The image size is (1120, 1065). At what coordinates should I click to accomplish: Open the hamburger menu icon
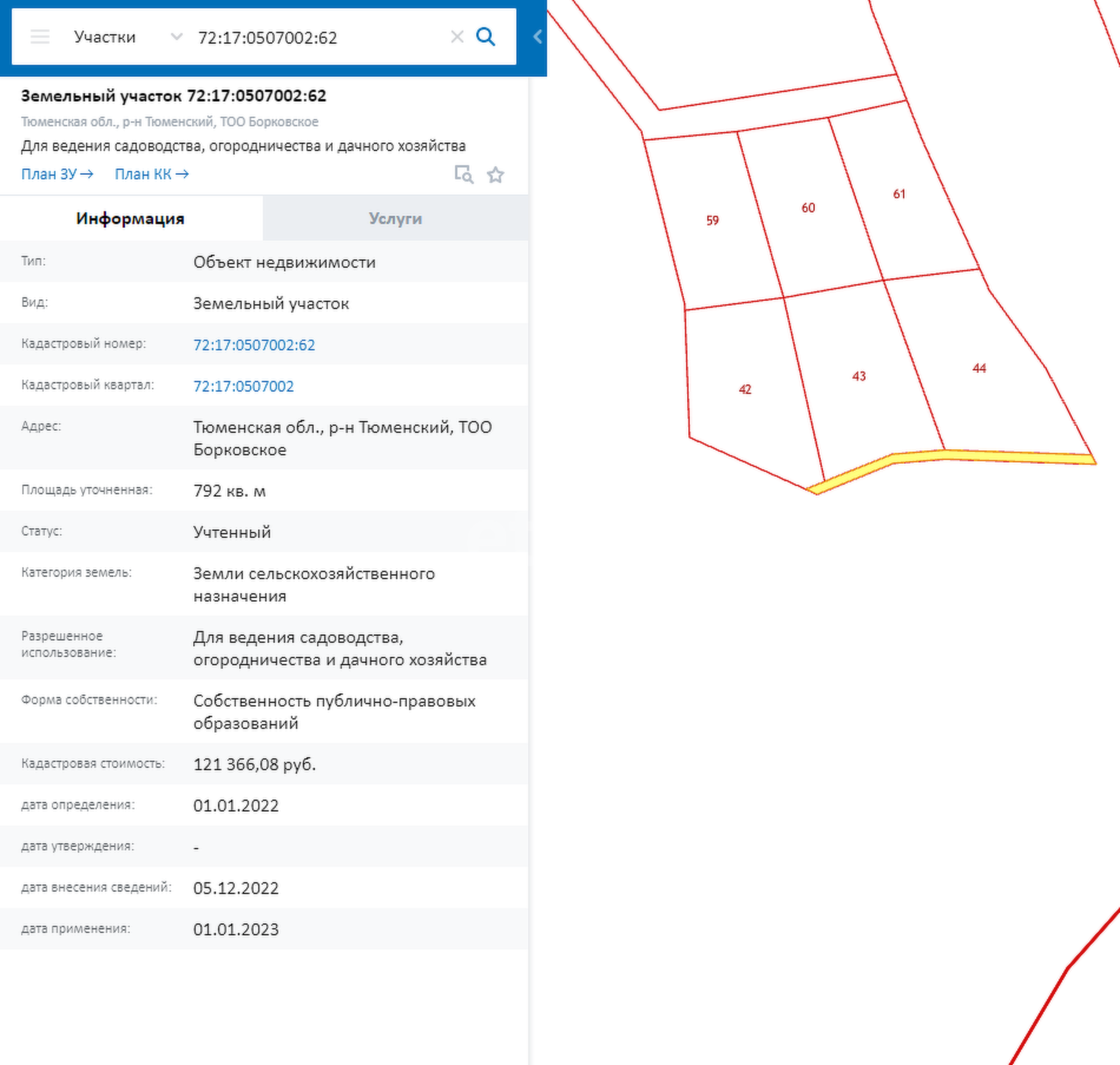coord(40,37)
